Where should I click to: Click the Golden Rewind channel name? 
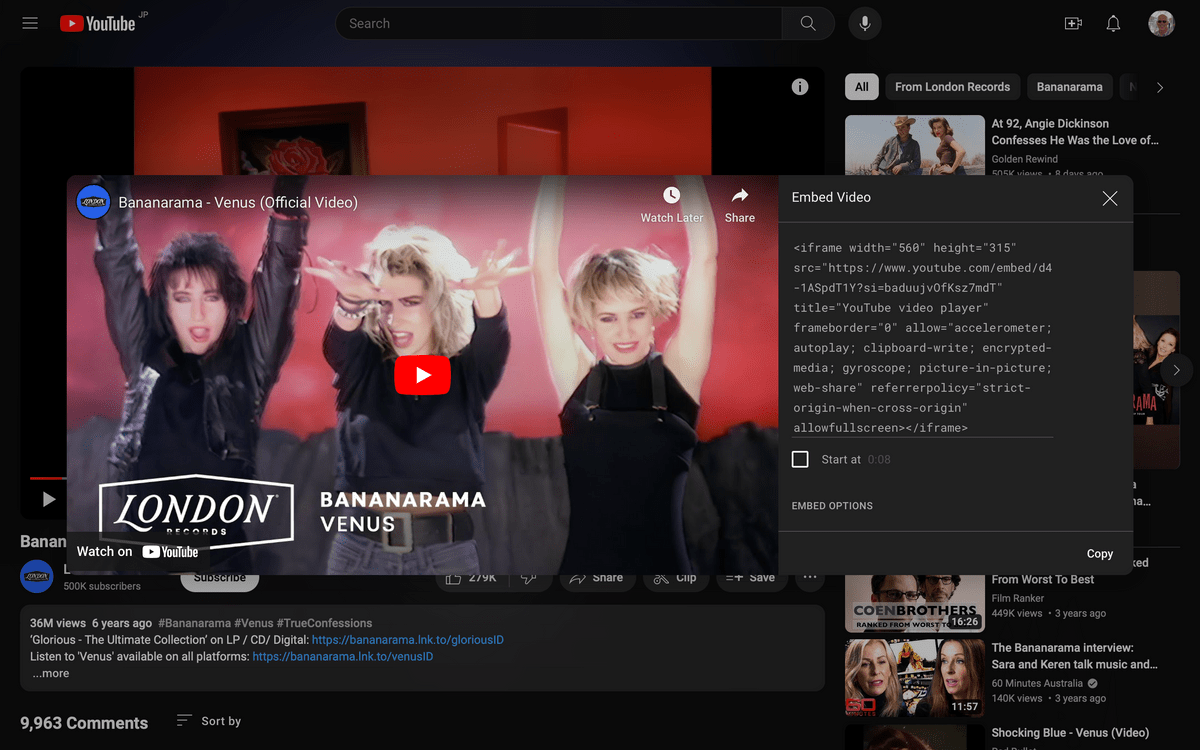pos(1025,159)
